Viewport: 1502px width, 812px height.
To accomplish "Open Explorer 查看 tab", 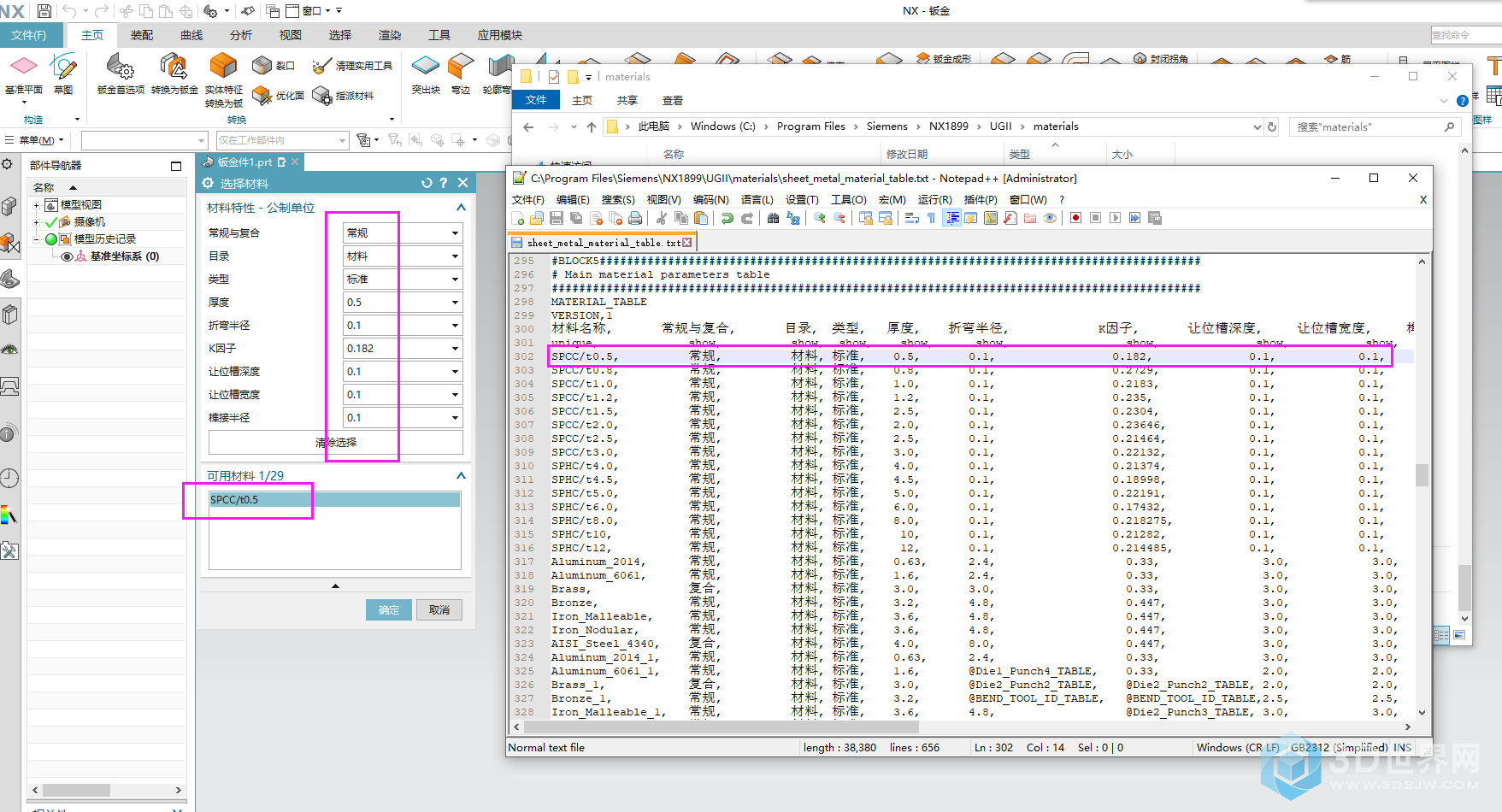I will click(673, 100).
